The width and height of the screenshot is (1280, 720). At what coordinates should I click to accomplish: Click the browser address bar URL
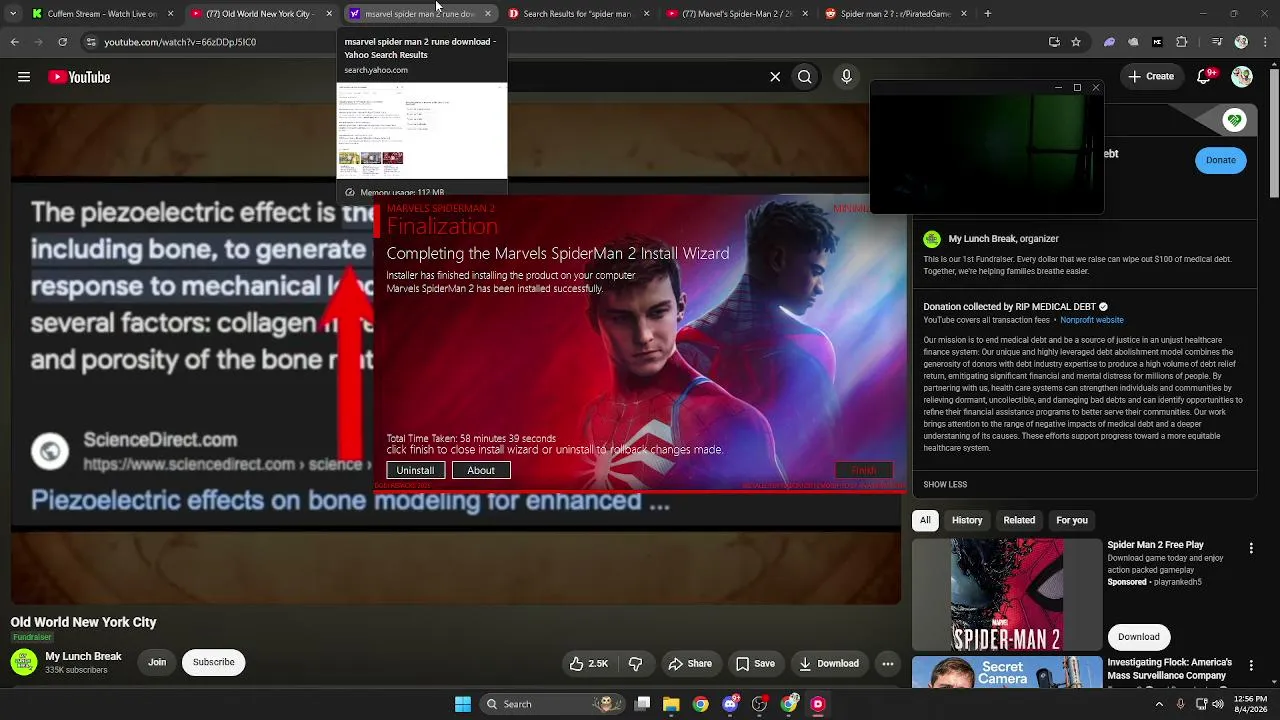click(x=180, y=42)
